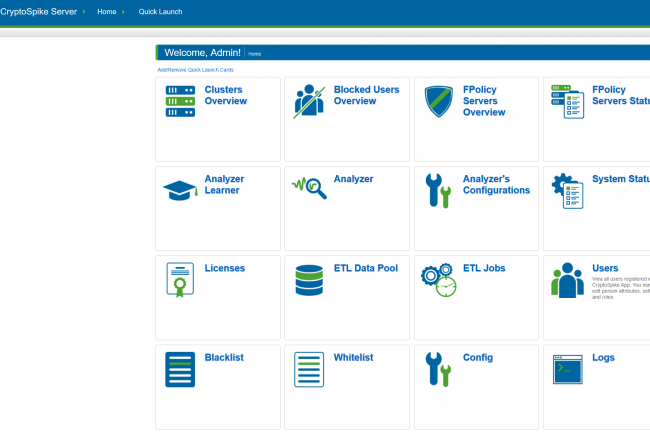Click the ETL Jobs title link
Viewport: 650px width, 433px height.
(484, 268)
